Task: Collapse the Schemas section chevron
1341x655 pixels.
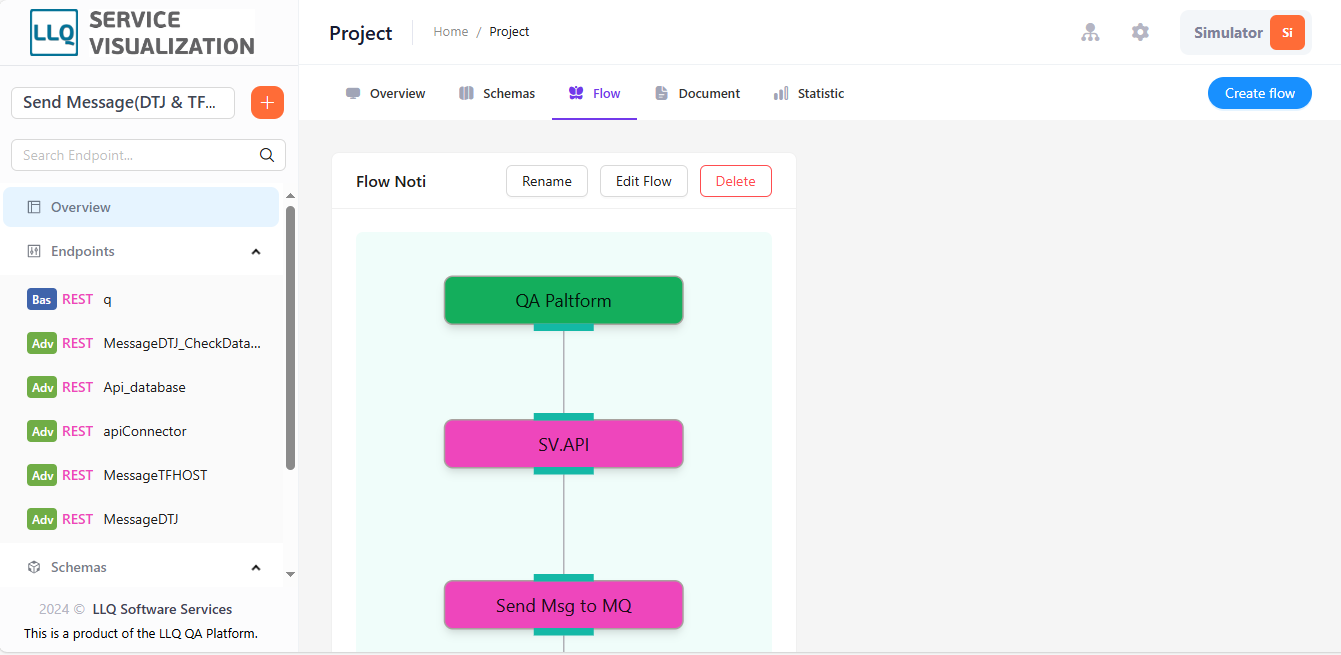Action: 256,567
